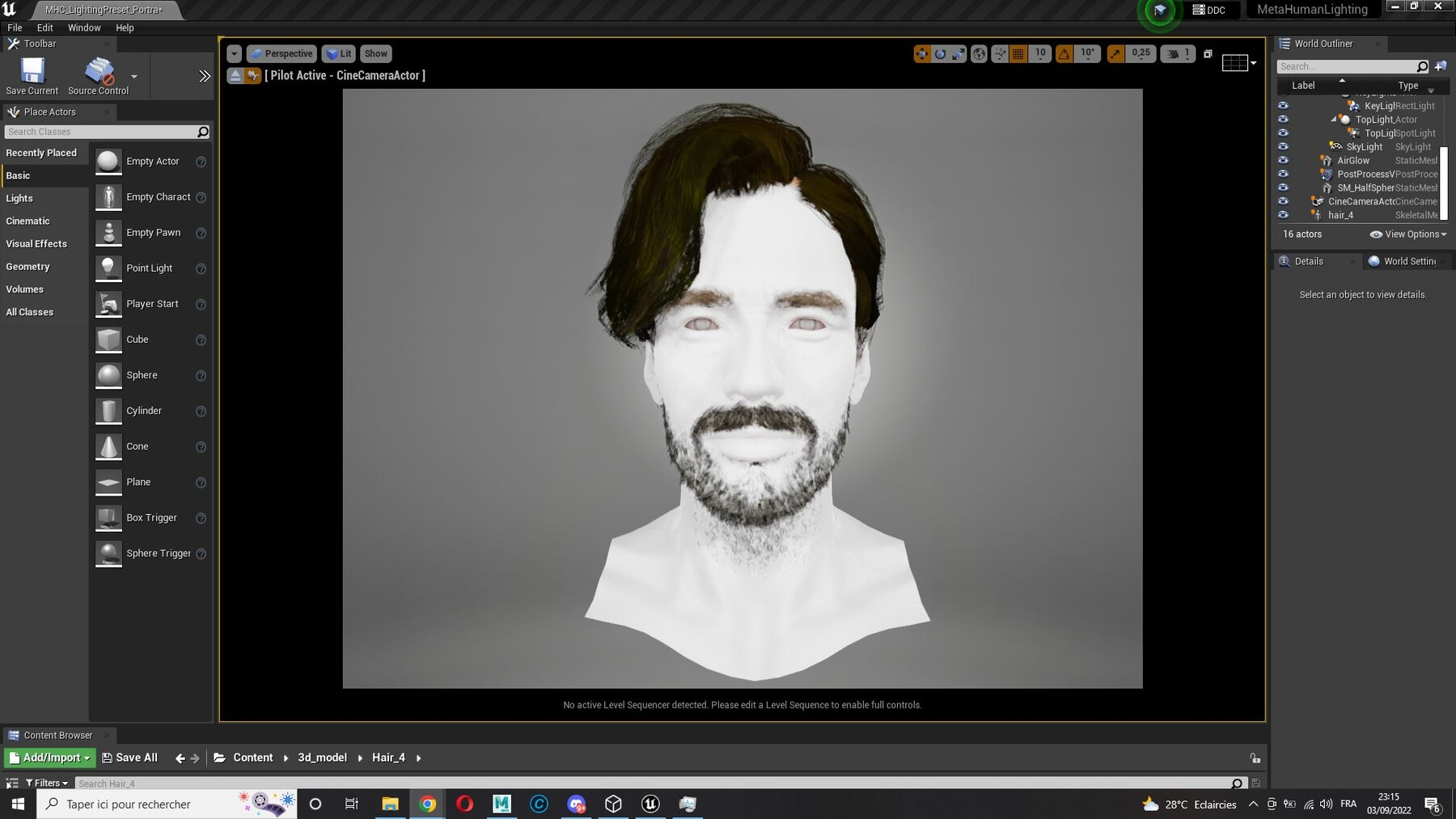The width and height of the screenshot is (1456, 819).
Task: Open the File menu
Action: point(15,27)
